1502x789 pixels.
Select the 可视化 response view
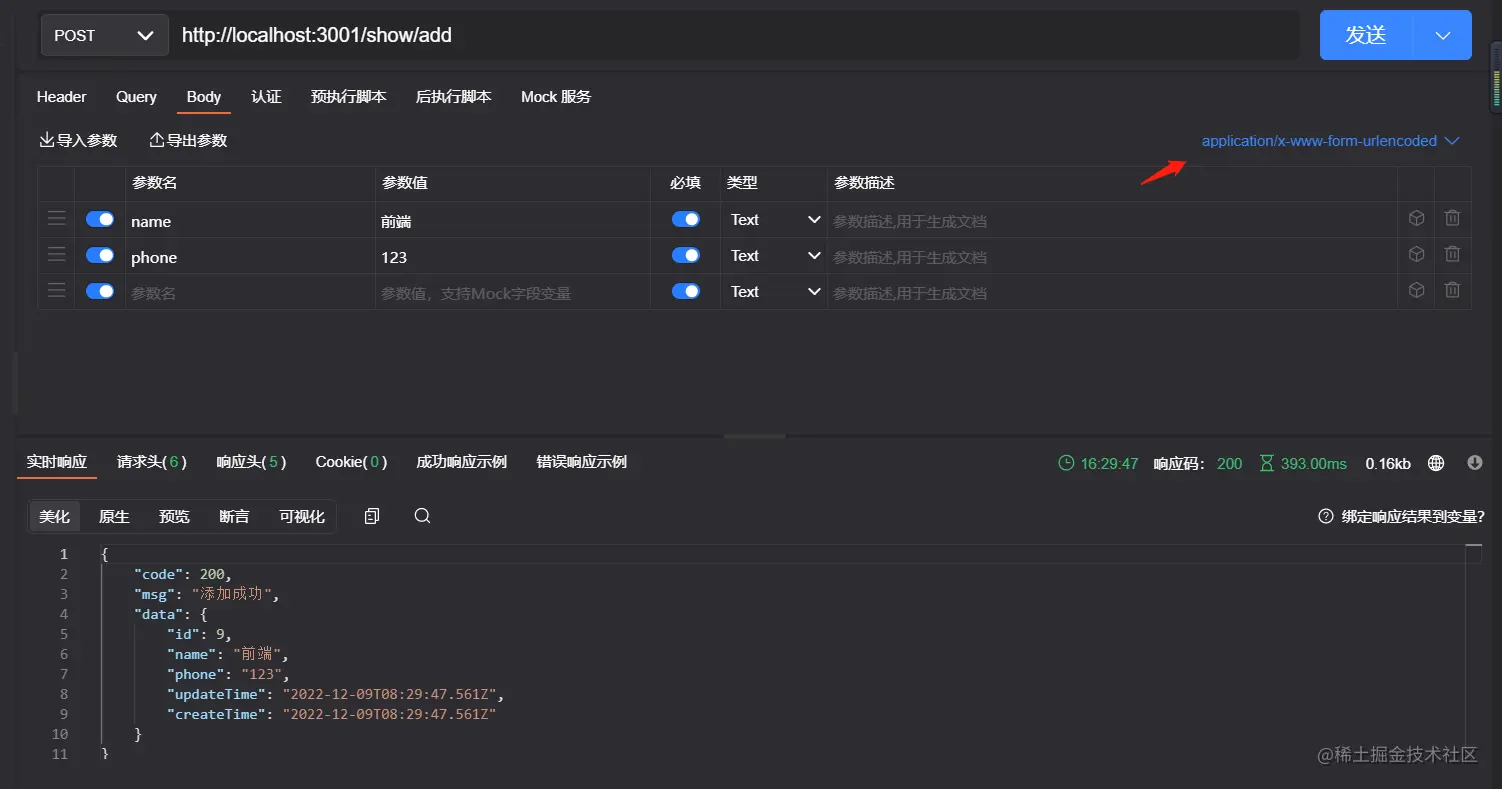(302, 517)
